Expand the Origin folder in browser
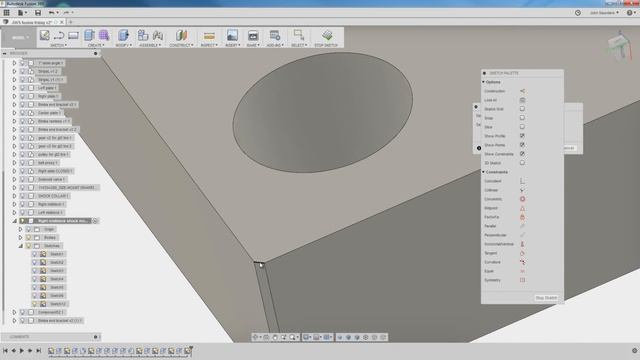This screenshot has width=640, height=360. [20, 229]
